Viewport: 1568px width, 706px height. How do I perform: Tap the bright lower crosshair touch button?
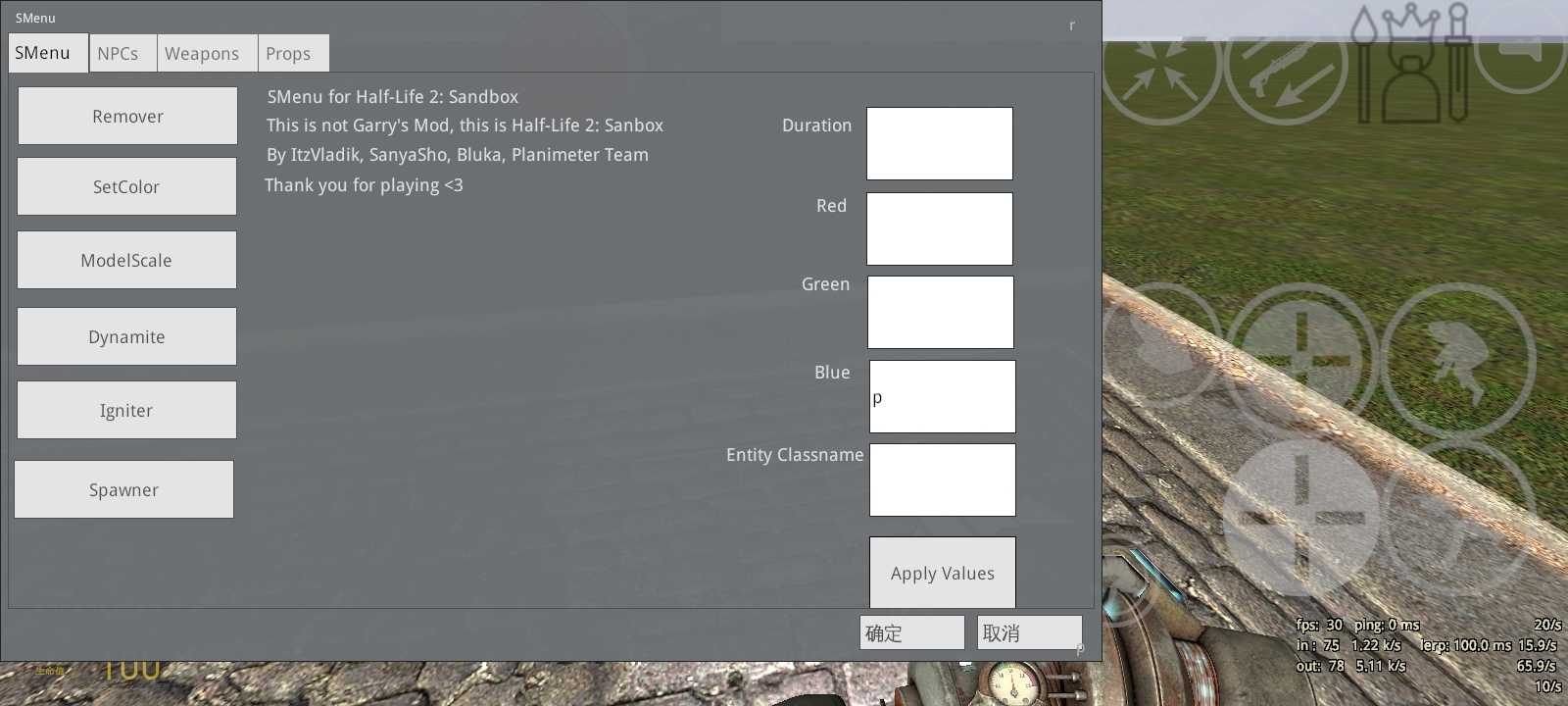pos(1301,518)
